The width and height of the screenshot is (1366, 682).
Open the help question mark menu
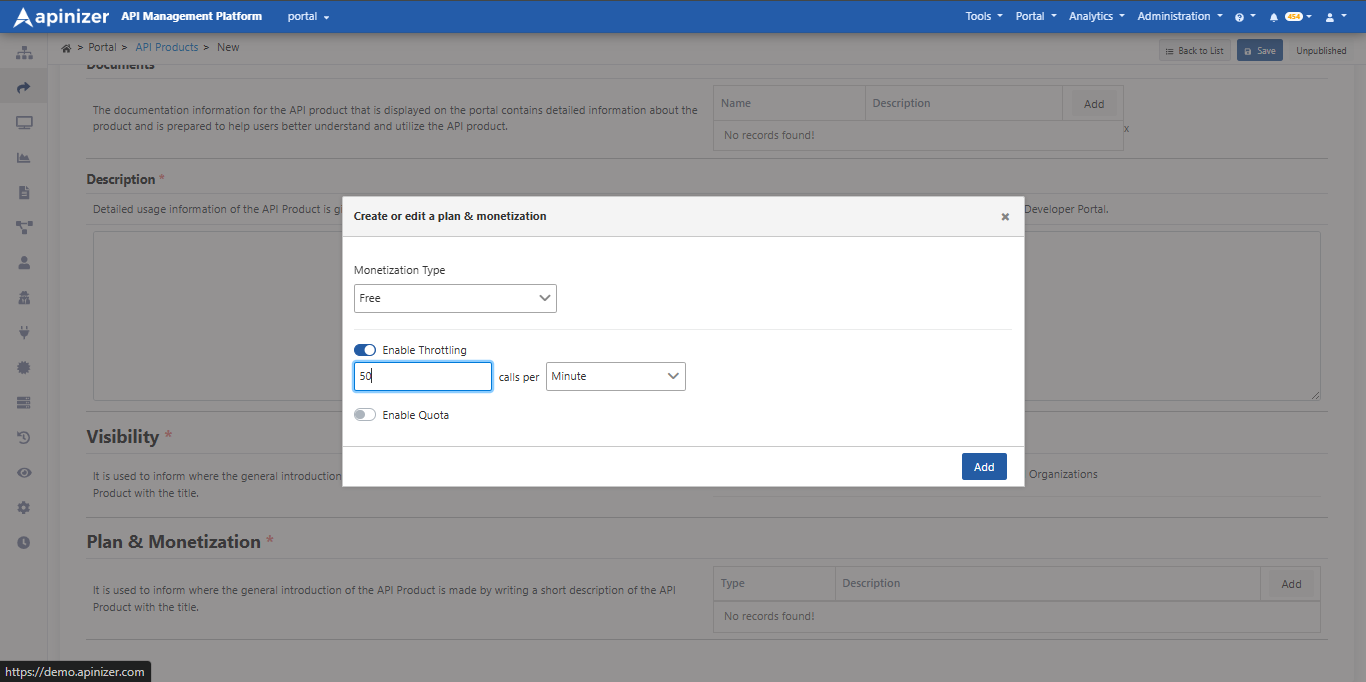[1240, 17]
